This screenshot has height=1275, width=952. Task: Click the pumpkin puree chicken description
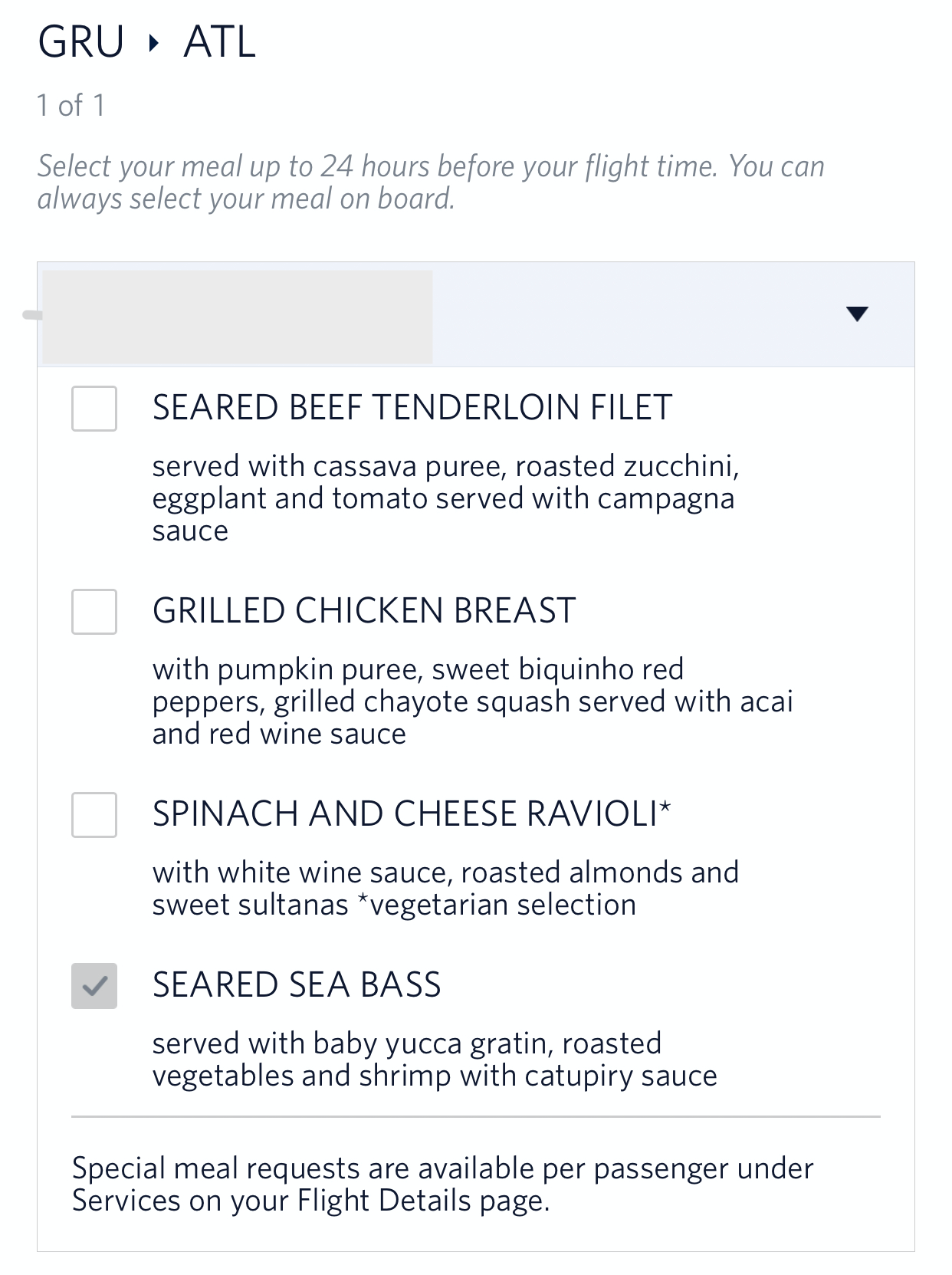471,702
